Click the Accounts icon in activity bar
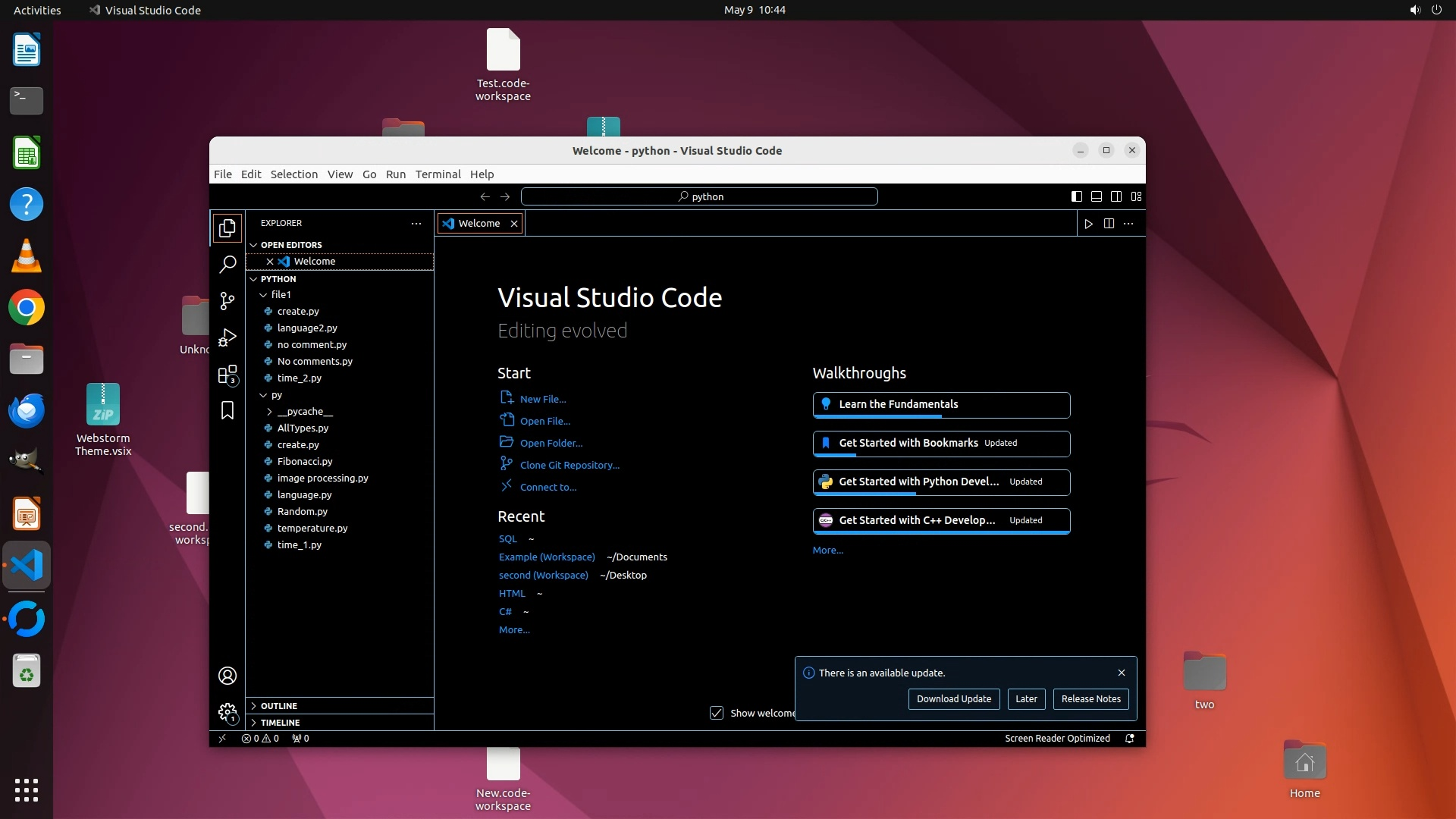This screenshot has width=1456, height=819. click(x=227, y=676)
